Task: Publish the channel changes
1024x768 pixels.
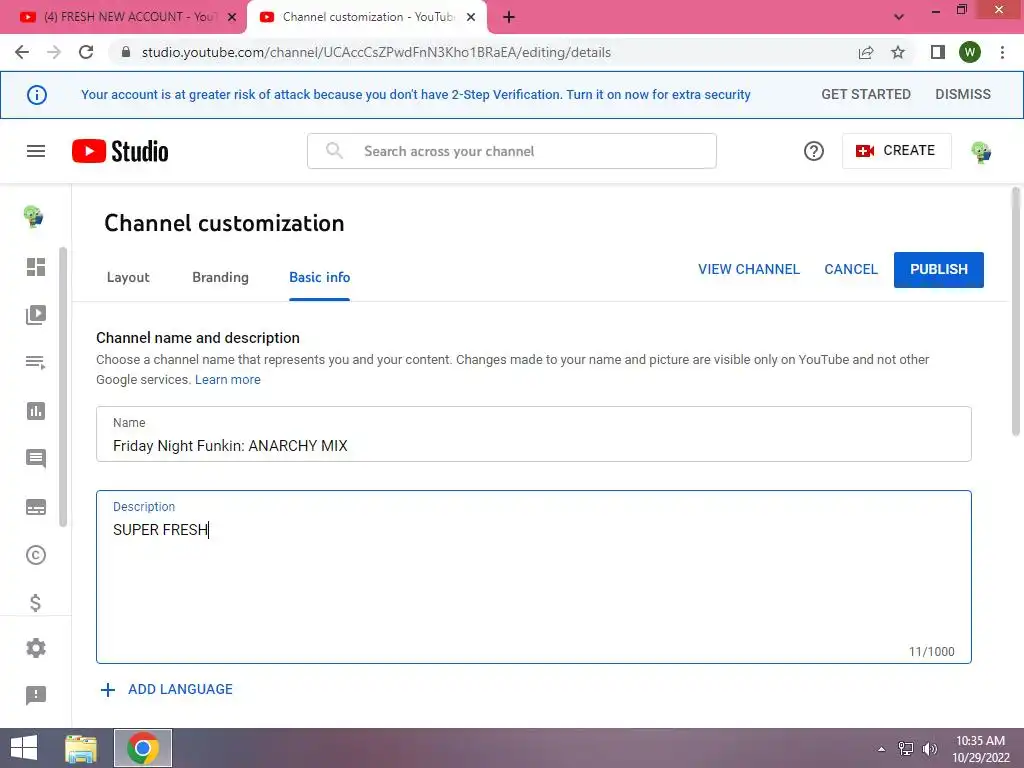Action: click(938, 270)
